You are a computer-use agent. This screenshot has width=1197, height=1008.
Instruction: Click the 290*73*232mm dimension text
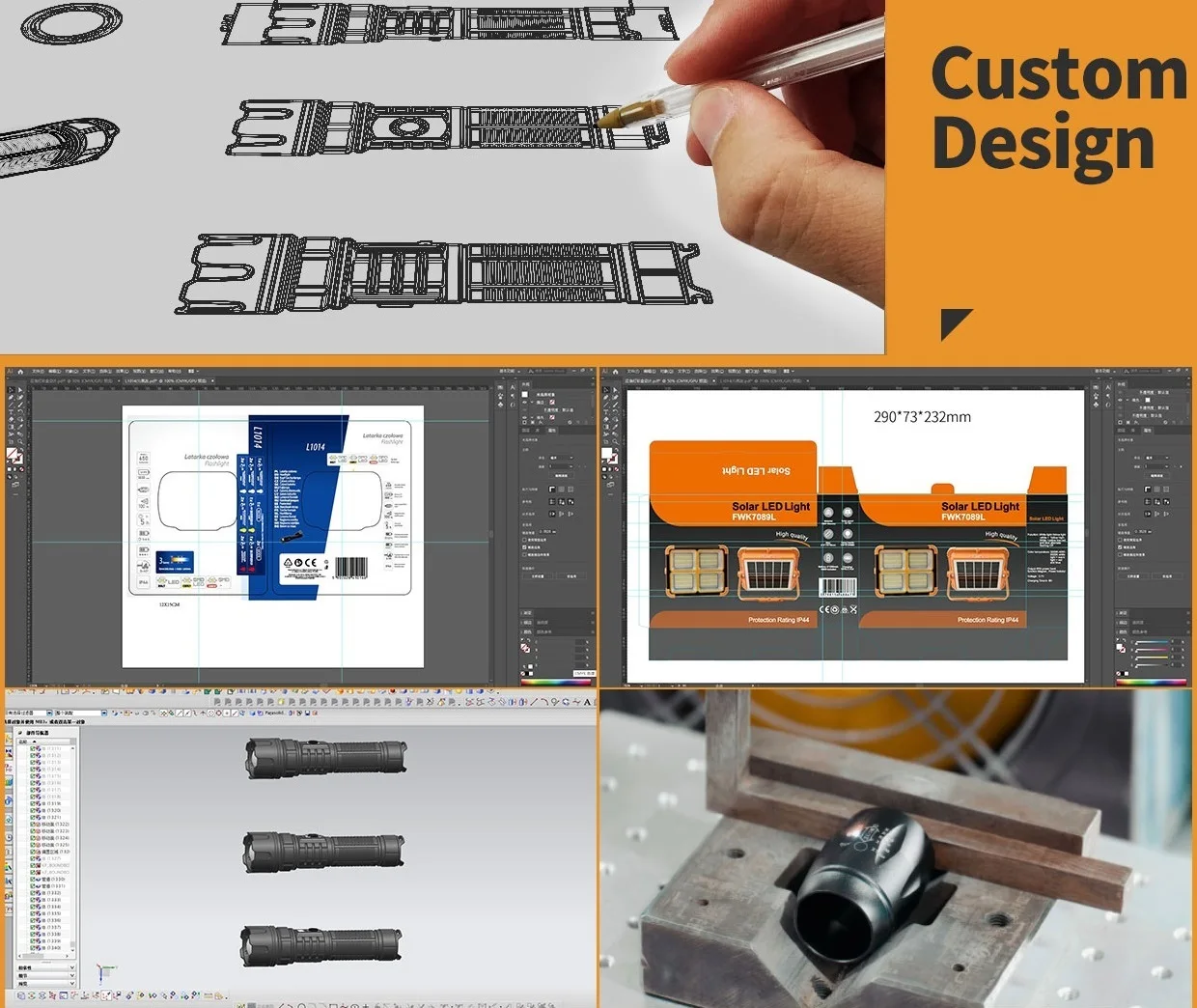(x=922, y=417)
